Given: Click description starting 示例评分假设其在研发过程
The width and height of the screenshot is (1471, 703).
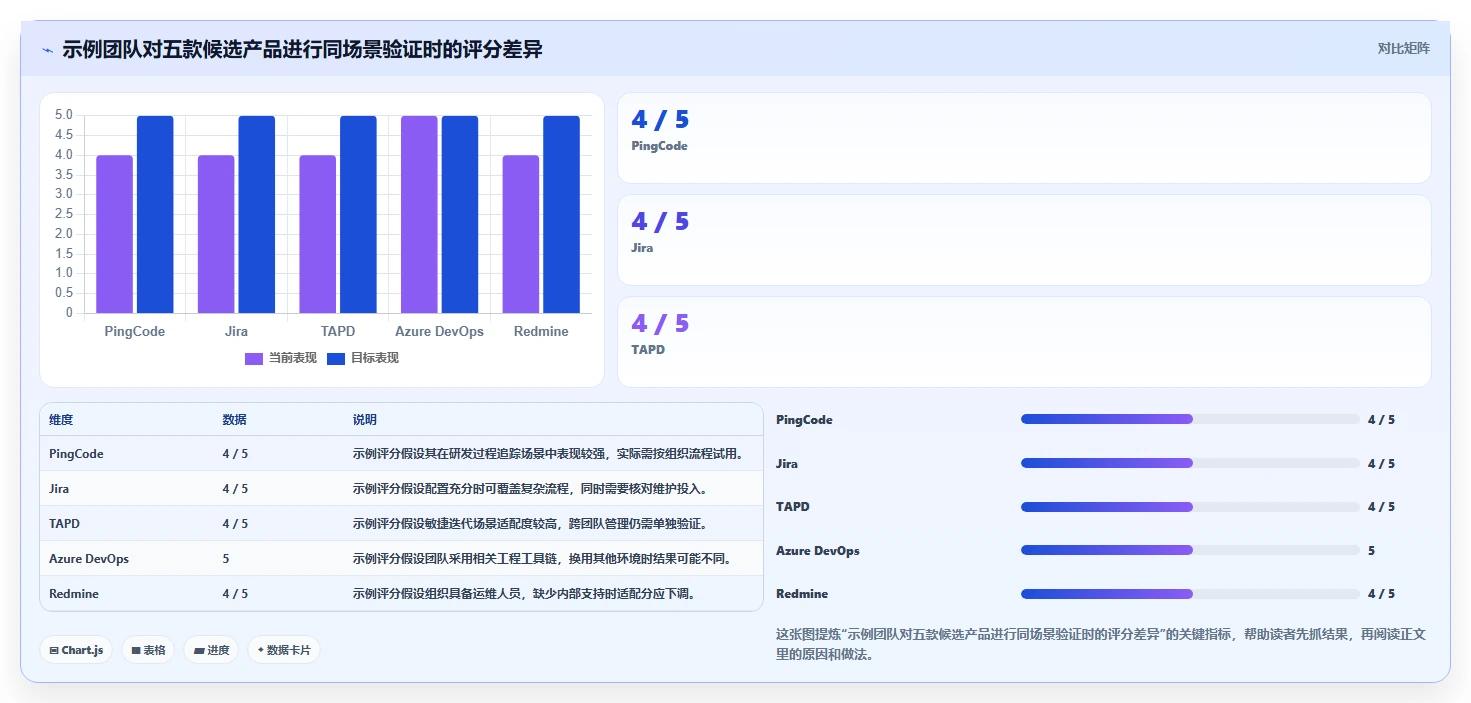Looking at the screenshot, I should [x=550, y=454].
